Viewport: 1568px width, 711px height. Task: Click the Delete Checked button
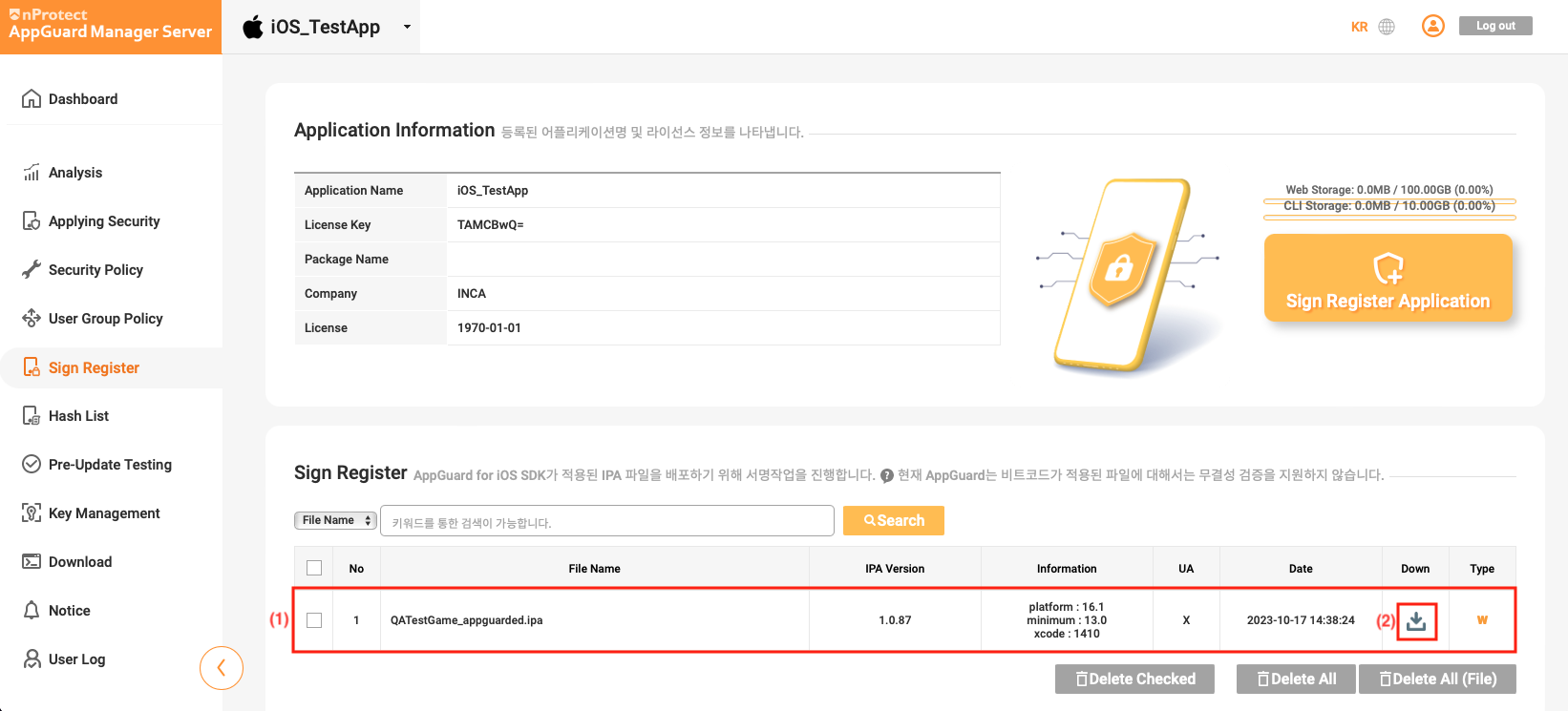pos(1134,680)
